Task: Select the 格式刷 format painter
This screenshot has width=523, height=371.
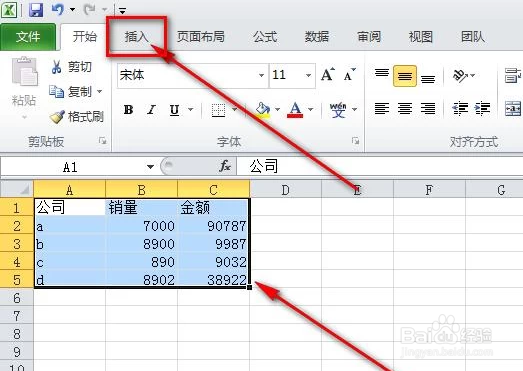Action: coord(76,116)
